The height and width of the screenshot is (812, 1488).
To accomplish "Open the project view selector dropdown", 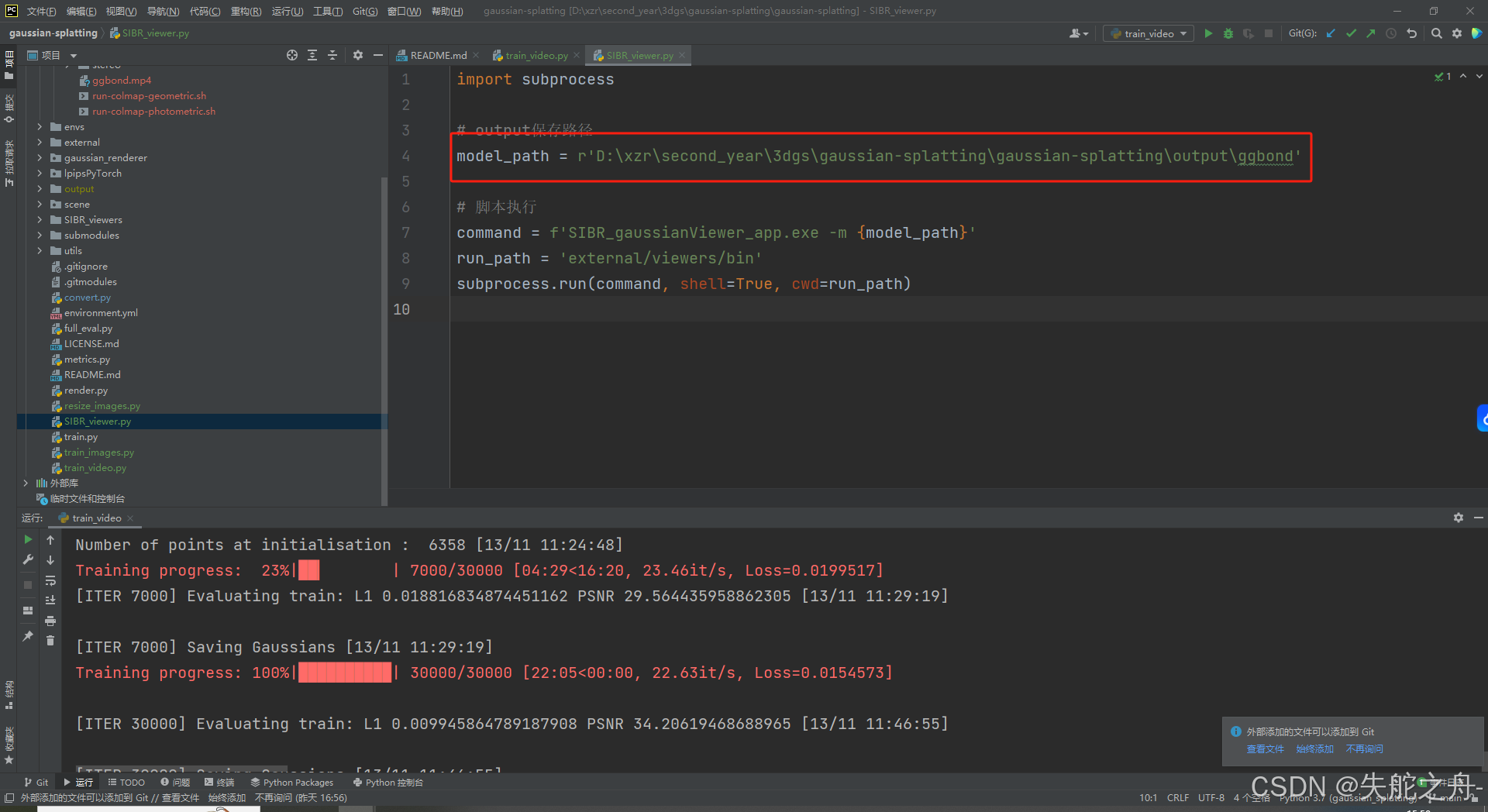I will click(53, 55).
